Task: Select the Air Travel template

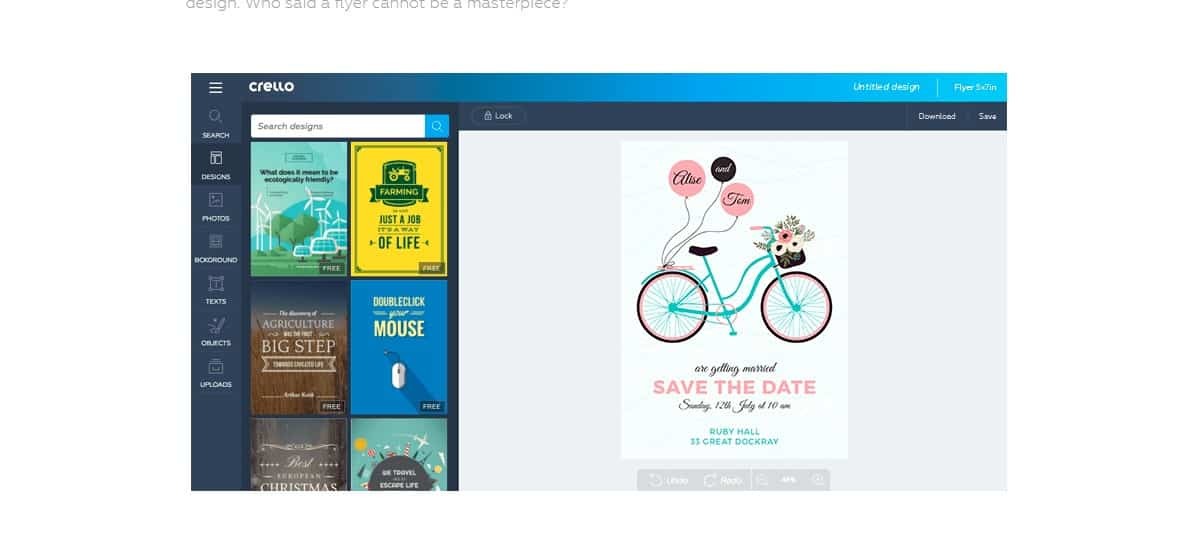Action: 399,454
